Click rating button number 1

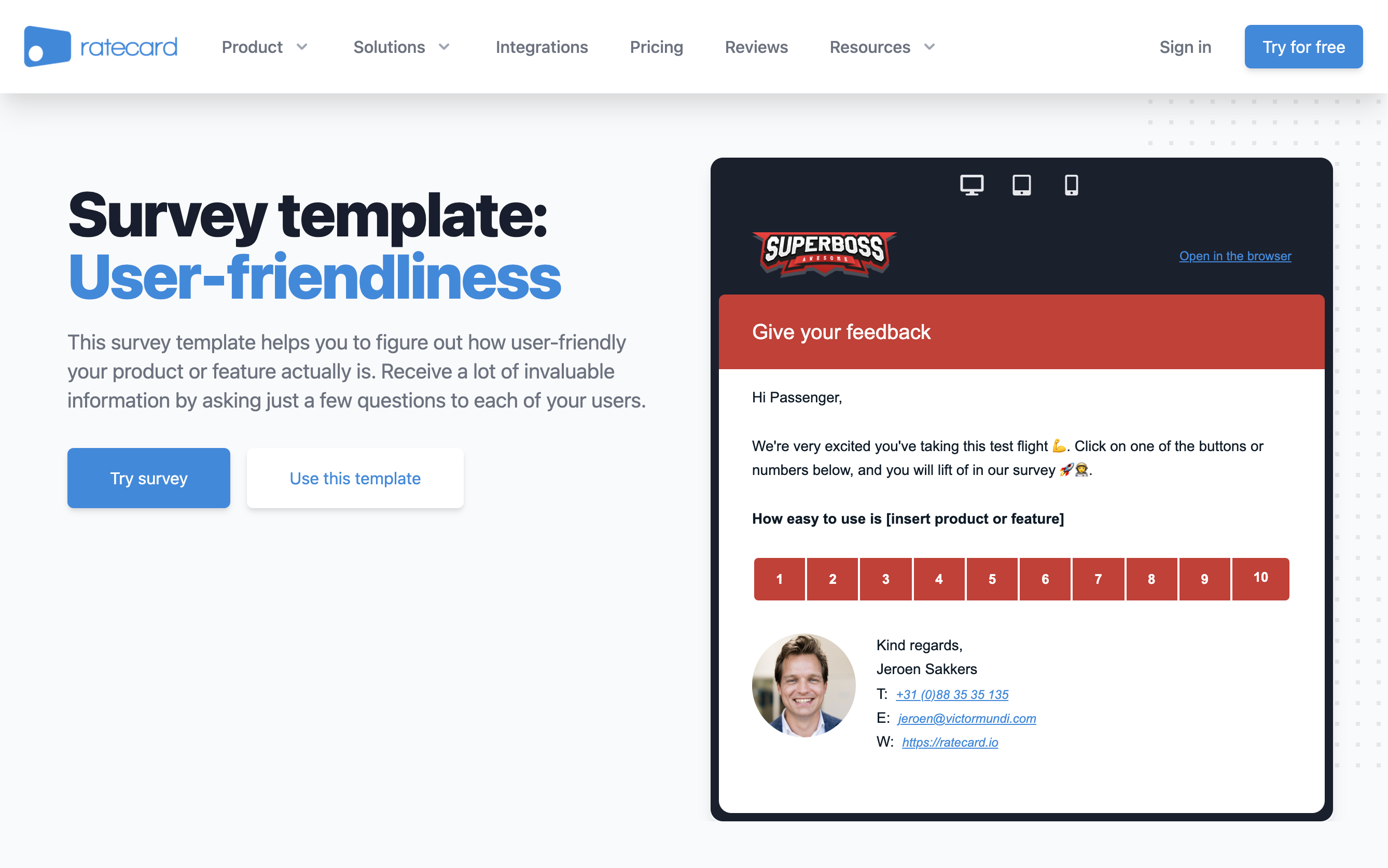780,578
